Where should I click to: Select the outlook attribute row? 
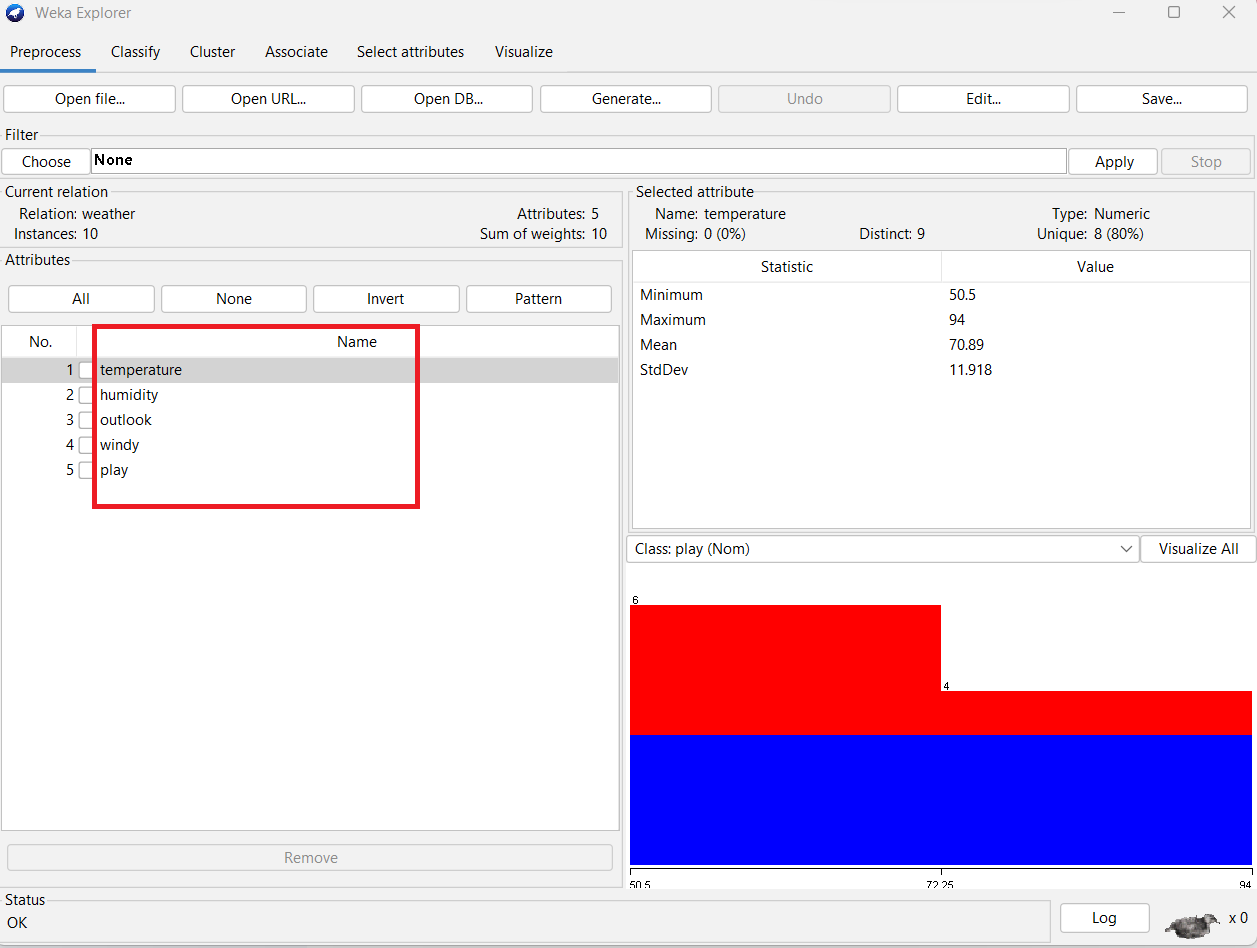pos(310,420)
